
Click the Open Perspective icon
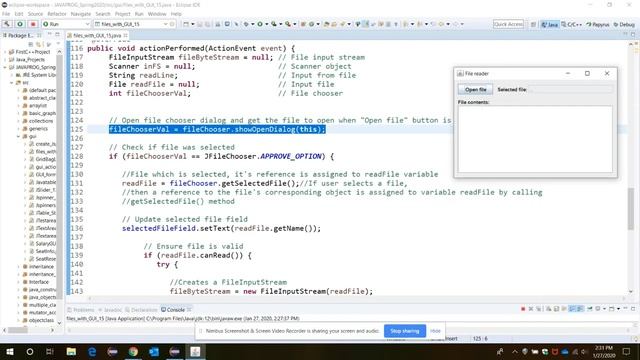pyautogui.click(x=533, y=24)
